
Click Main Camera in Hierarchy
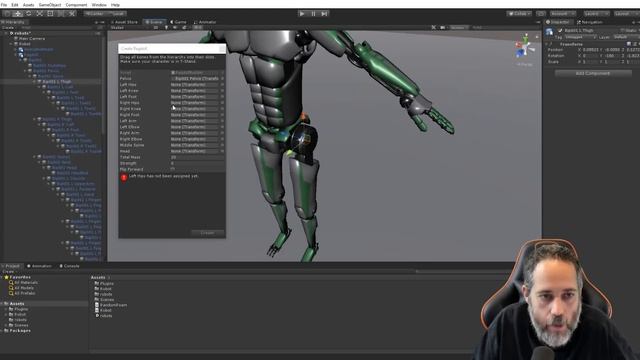point(31,38)
